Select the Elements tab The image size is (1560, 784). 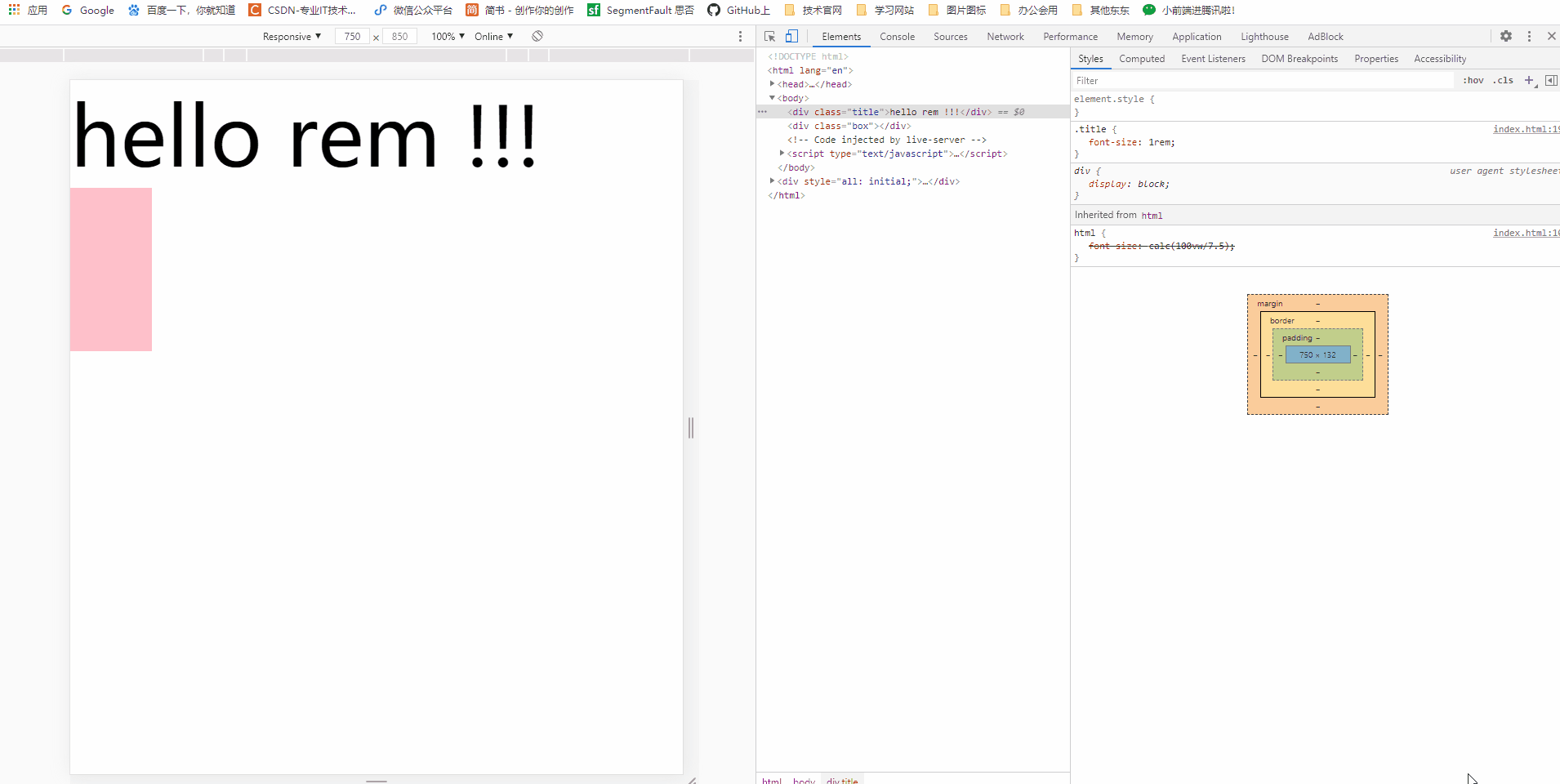click(x=841, y=37)
